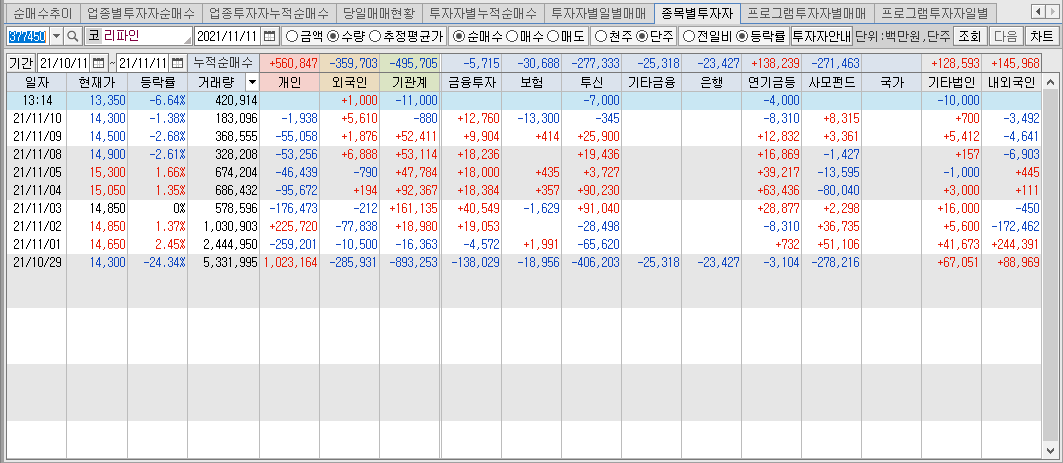Click the 투자자안내 button

pos(821,36)
